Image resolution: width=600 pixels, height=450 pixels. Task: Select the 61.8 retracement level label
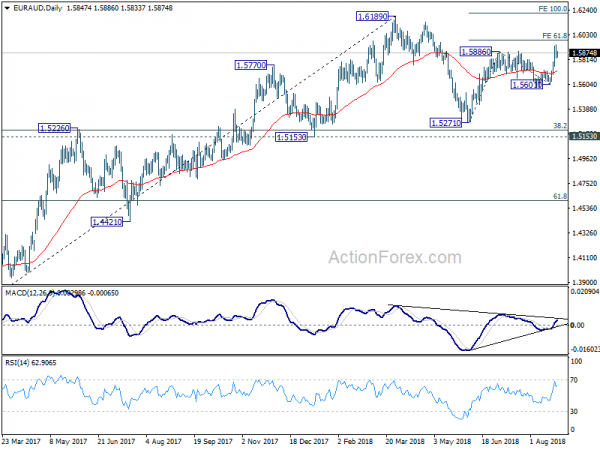click(x=560, y=196)
